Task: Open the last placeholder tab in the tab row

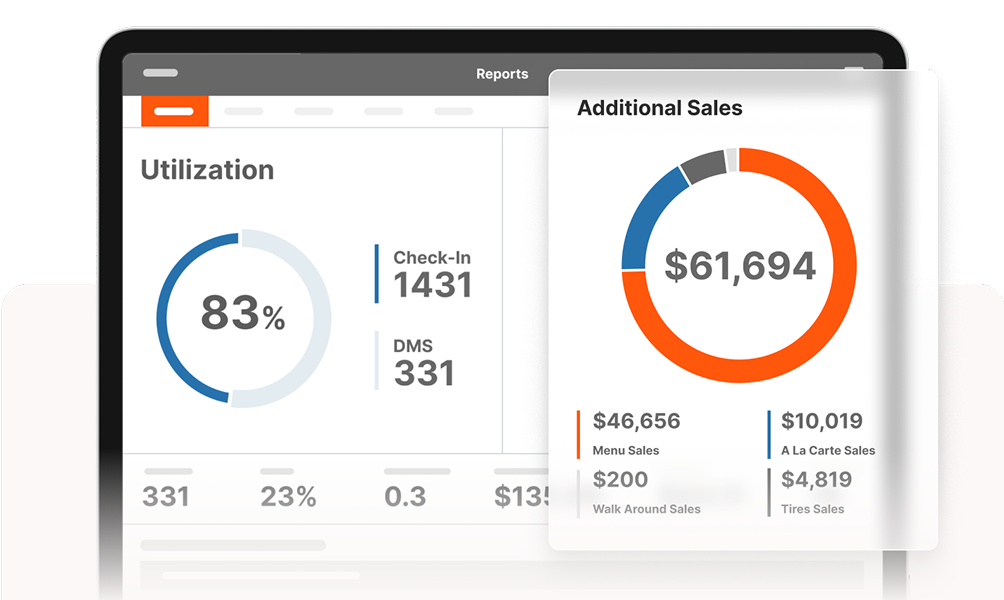Action: 454,111
